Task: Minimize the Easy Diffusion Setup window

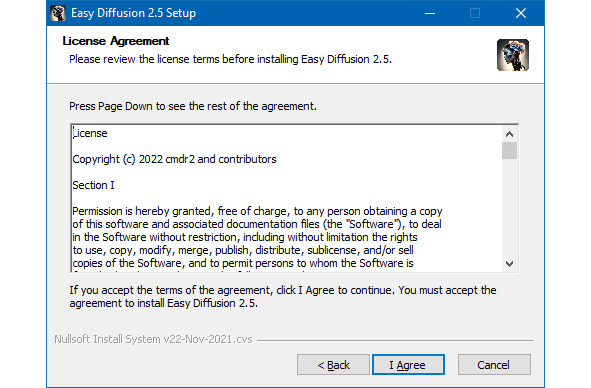Action: pos(430,13)
